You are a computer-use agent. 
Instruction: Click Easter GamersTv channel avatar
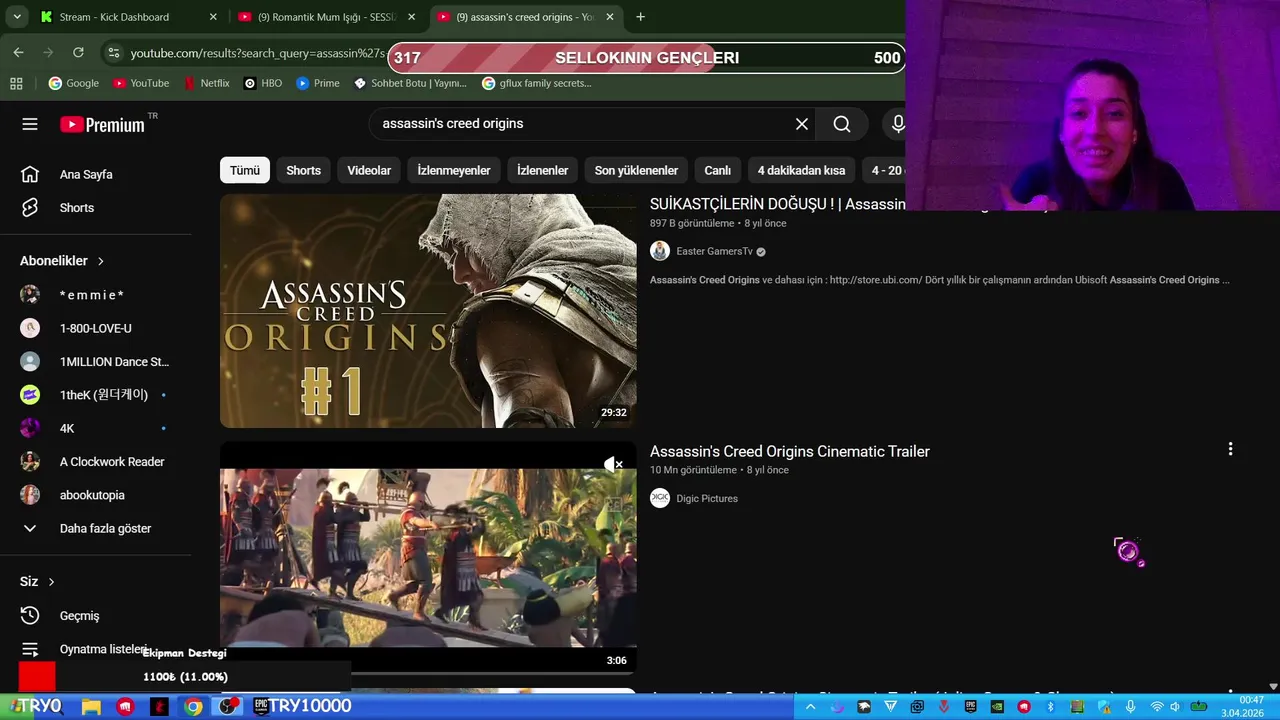coord(660,251)
